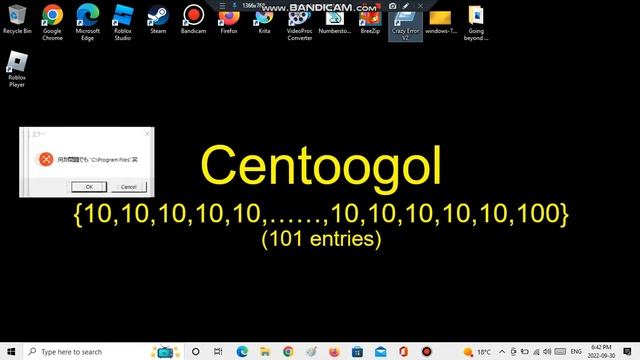Open the Microsoft Edge desktop shortcut
This screenshot has width=640, height=360.
pyautogui.click(x=87, y=22)
